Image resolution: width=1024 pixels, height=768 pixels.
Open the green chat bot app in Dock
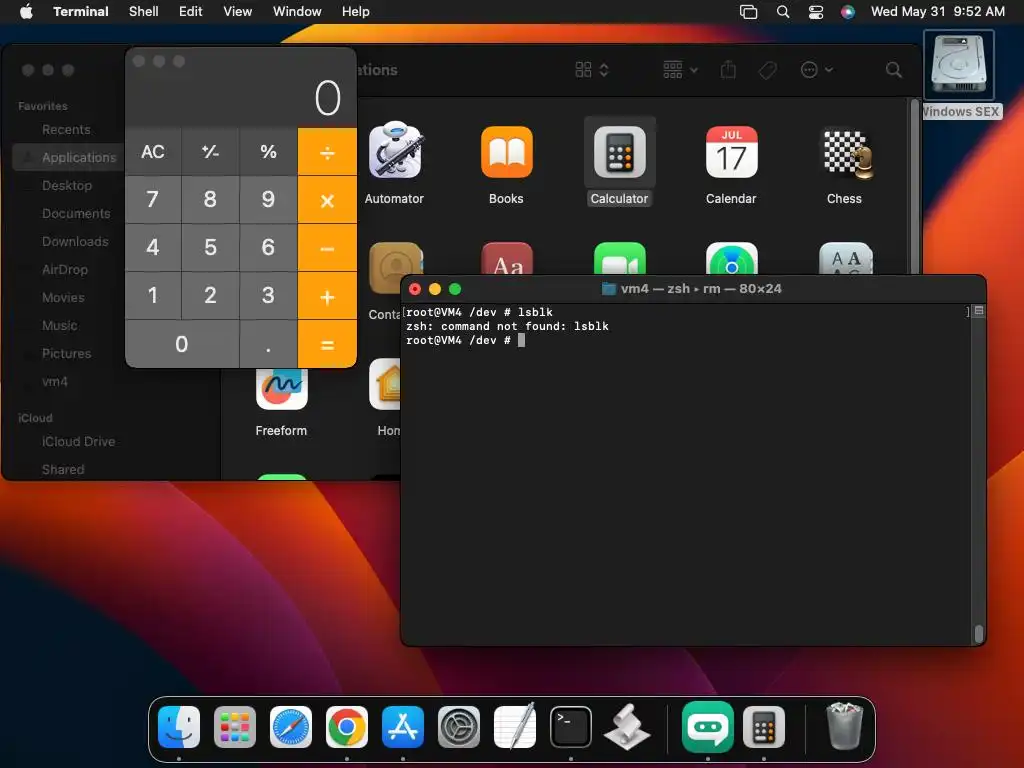click(x=707, y=726)
